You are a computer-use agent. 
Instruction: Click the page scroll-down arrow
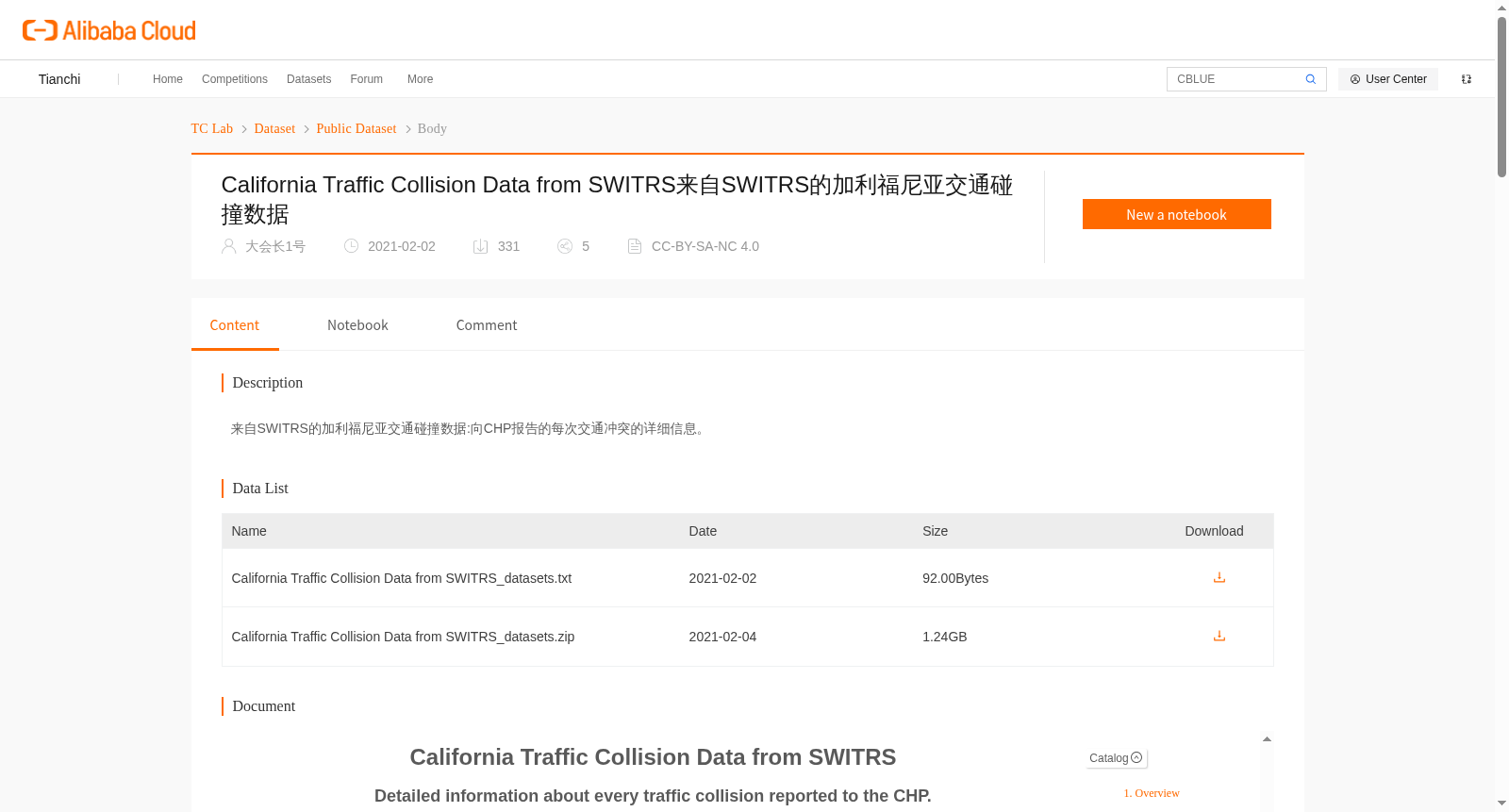[1501, 804]
